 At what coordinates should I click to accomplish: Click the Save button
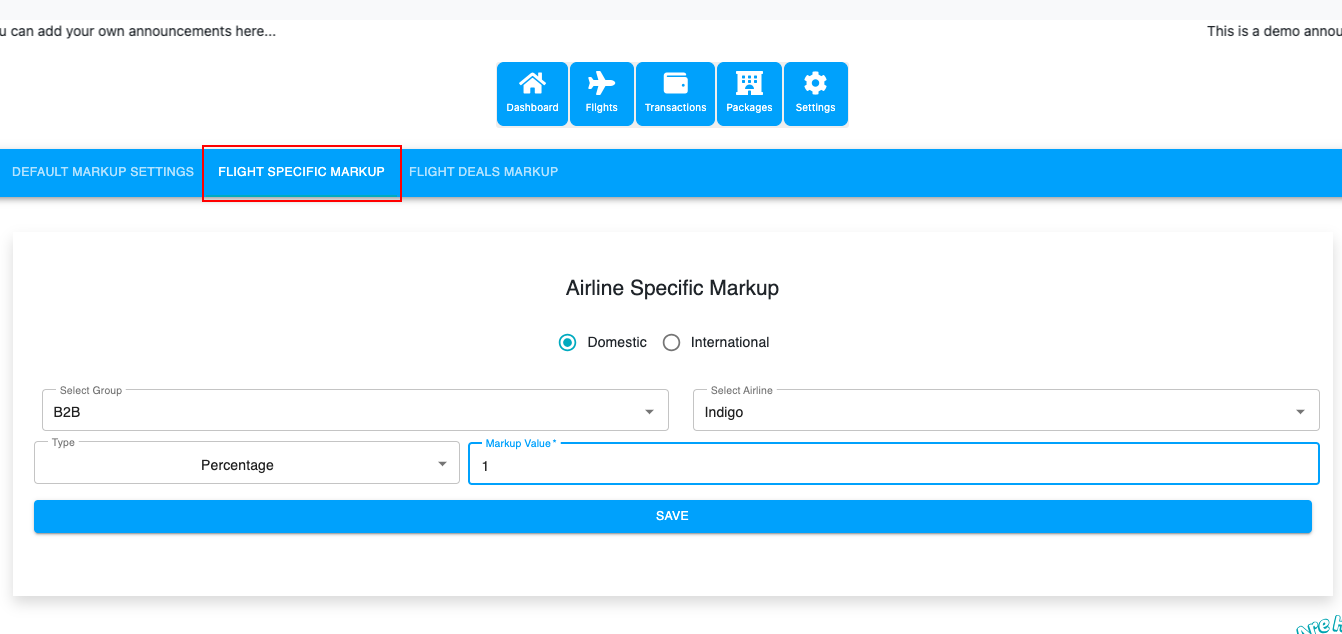click(x=672, y=516)
